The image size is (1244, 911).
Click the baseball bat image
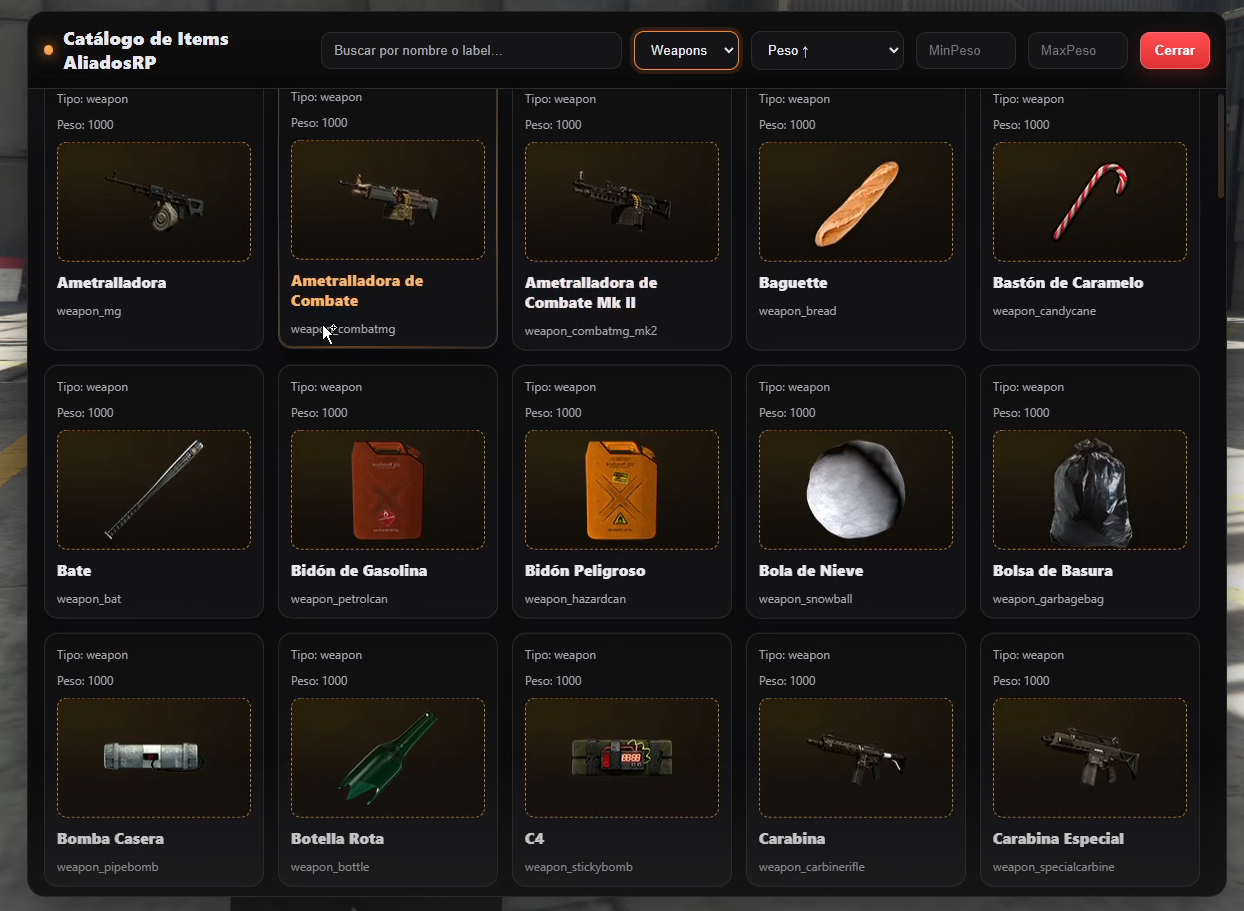coord(154,490)
